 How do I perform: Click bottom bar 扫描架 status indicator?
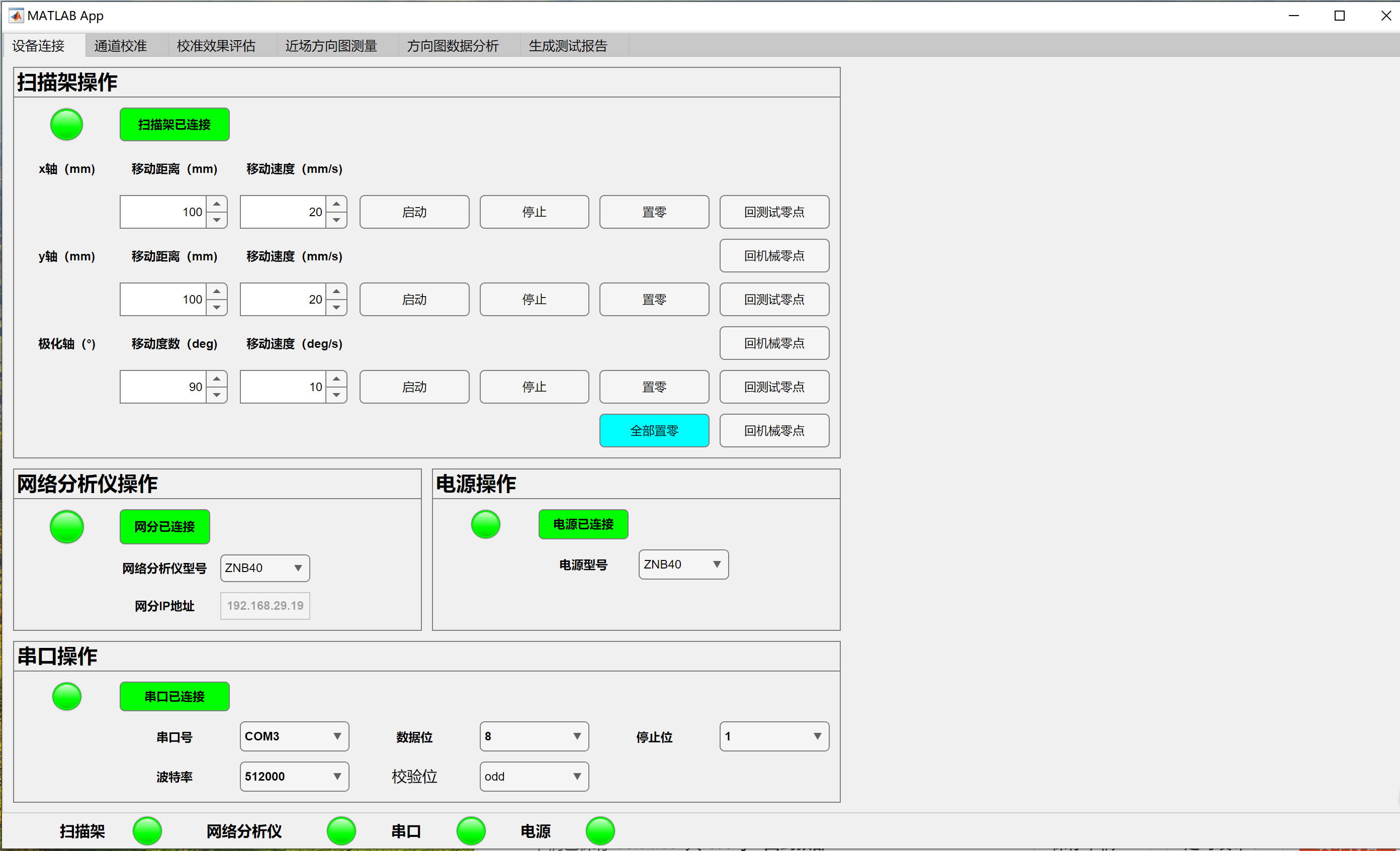(x=147, y=831)
